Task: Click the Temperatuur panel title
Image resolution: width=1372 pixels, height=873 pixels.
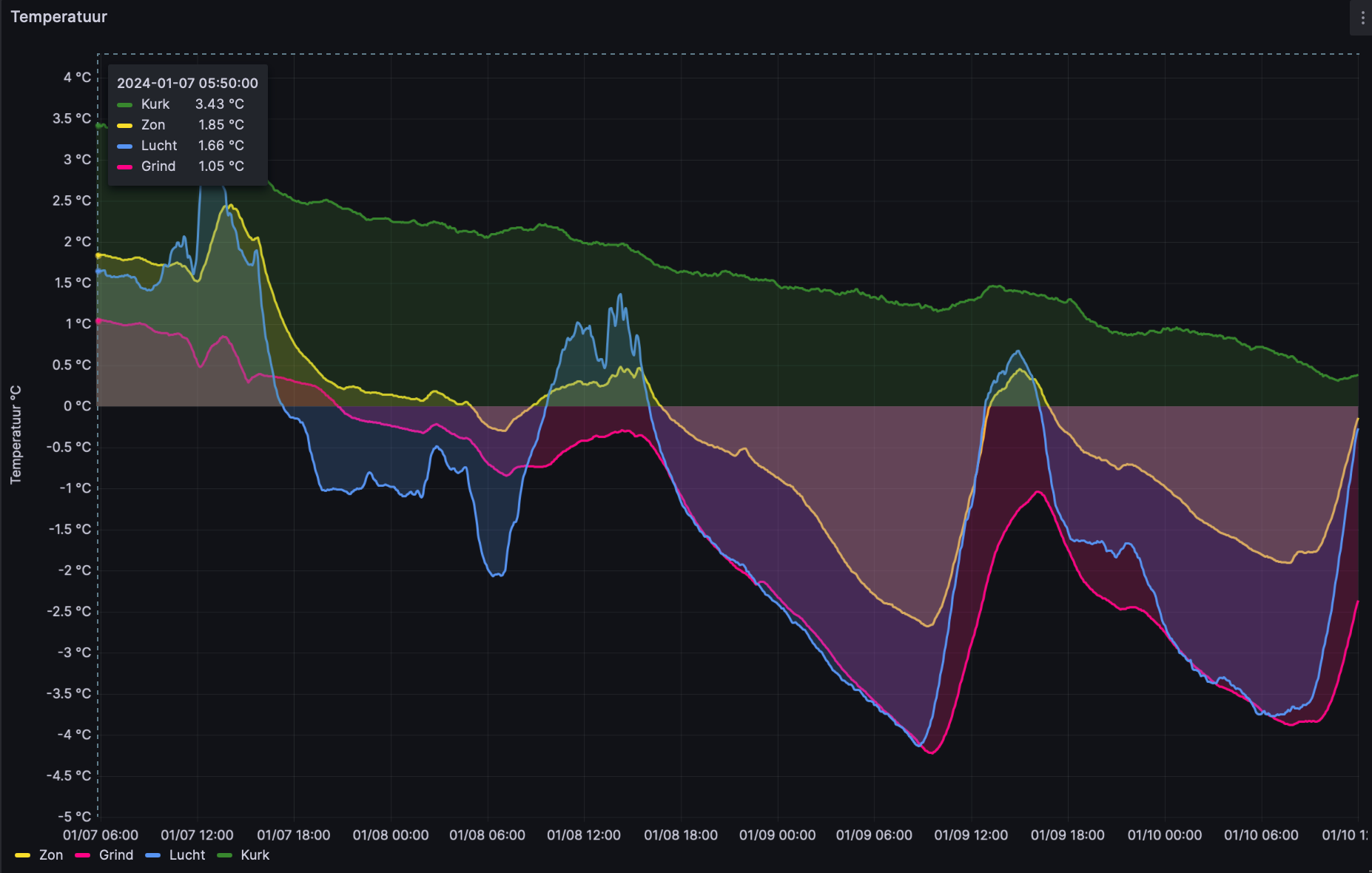Action: [59, 17]
